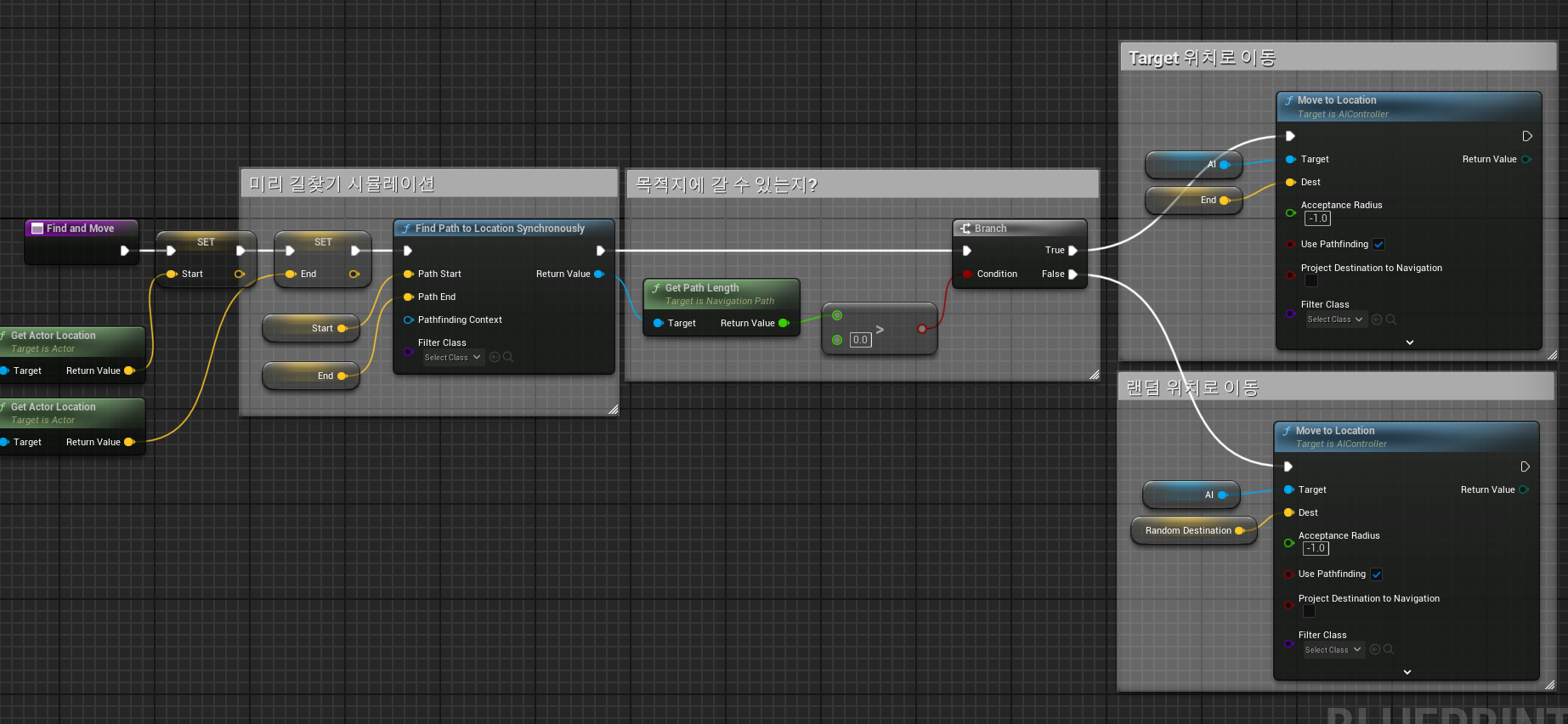Toggle Use Pathfinding on lower Move to Location

1376,574
